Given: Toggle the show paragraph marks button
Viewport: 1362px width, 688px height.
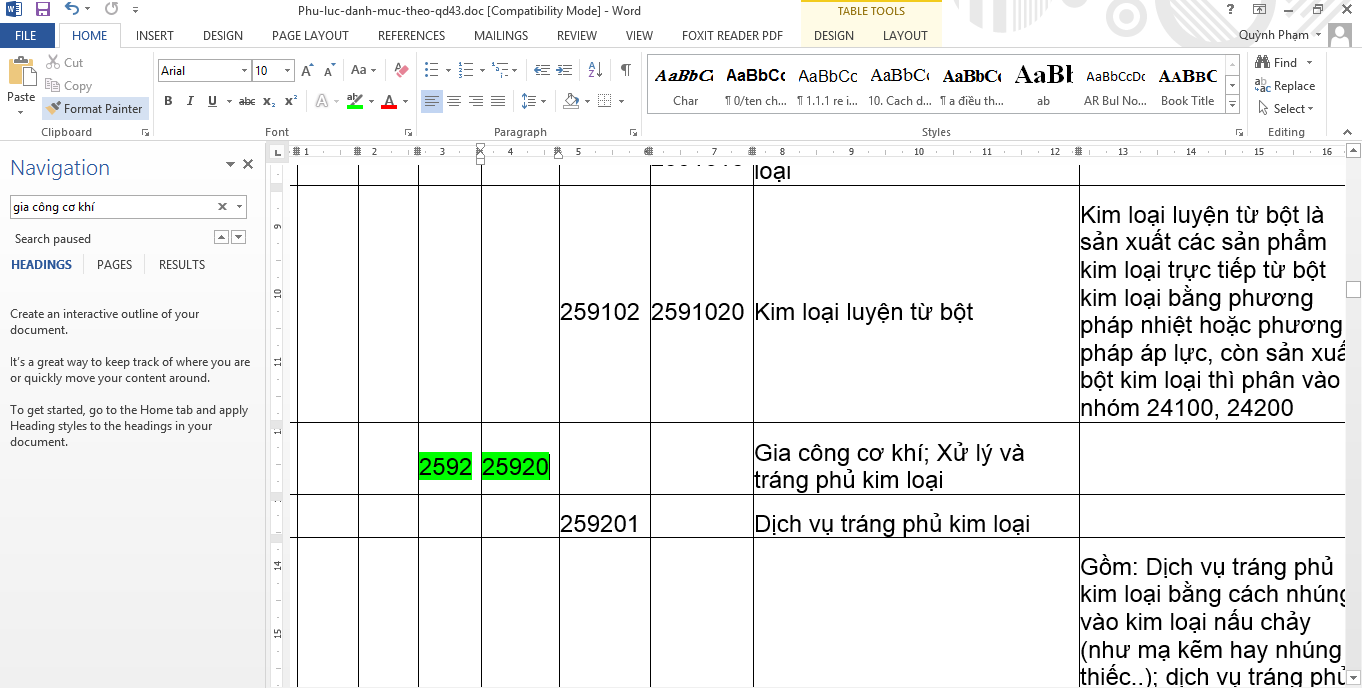Looking at the screenshot, I should coord(625,71).
